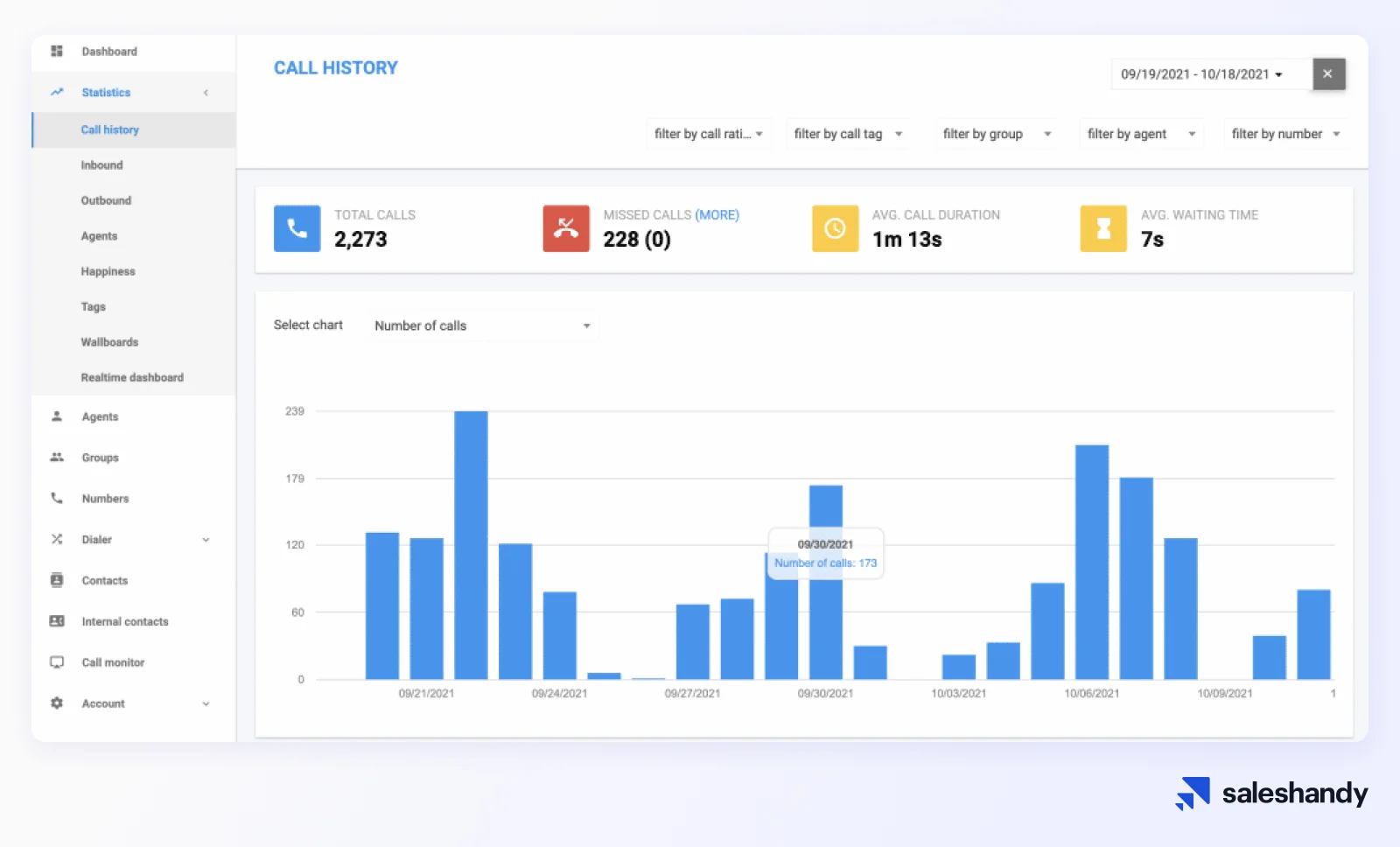Click the 09/30/2021 bar with tooltip
The image size is (1400, 847).
point(826,583)
